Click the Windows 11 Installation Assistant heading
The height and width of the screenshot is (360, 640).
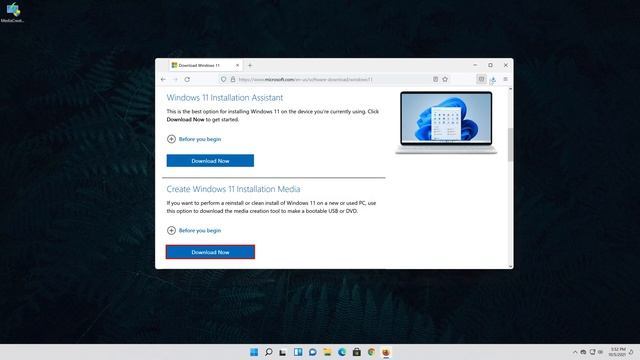(x=224, y=98)
